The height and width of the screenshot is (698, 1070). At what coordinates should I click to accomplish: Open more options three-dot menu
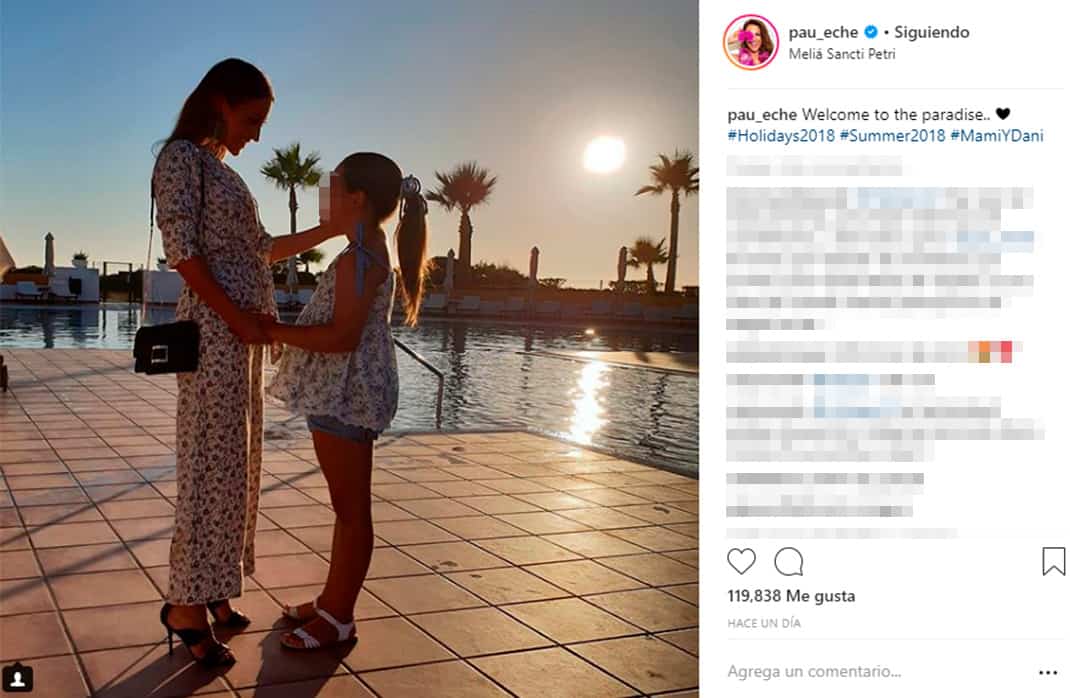(1047, 673)
